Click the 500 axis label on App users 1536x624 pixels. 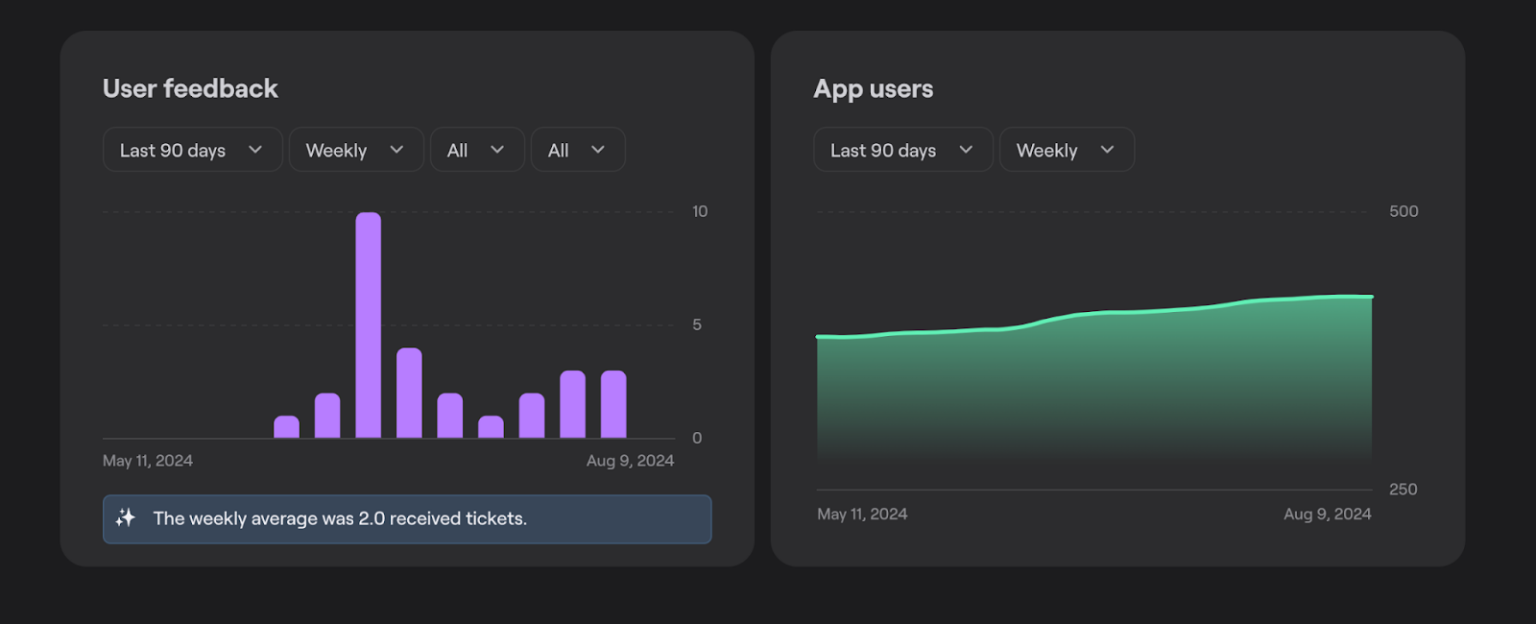(1403, 211)
